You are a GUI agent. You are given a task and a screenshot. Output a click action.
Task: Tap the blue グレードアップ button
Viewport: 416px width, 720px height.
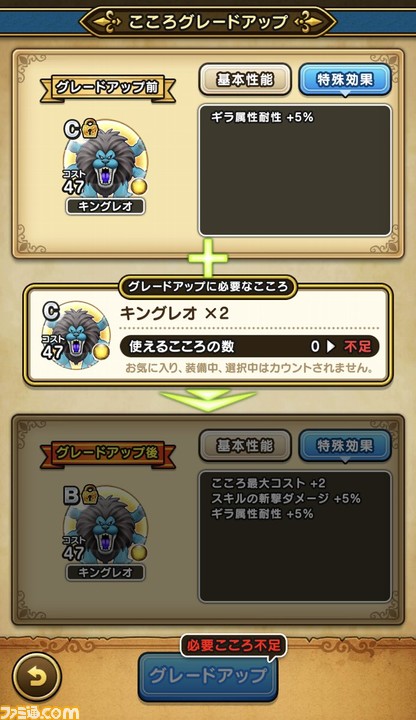208,676
